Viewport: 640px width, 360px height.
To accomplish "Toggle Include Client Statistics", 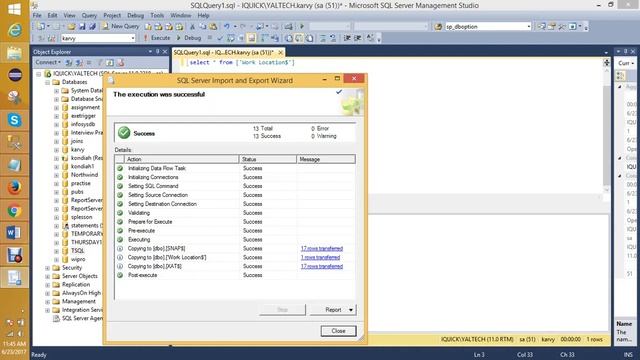I will tap(275, 38).
